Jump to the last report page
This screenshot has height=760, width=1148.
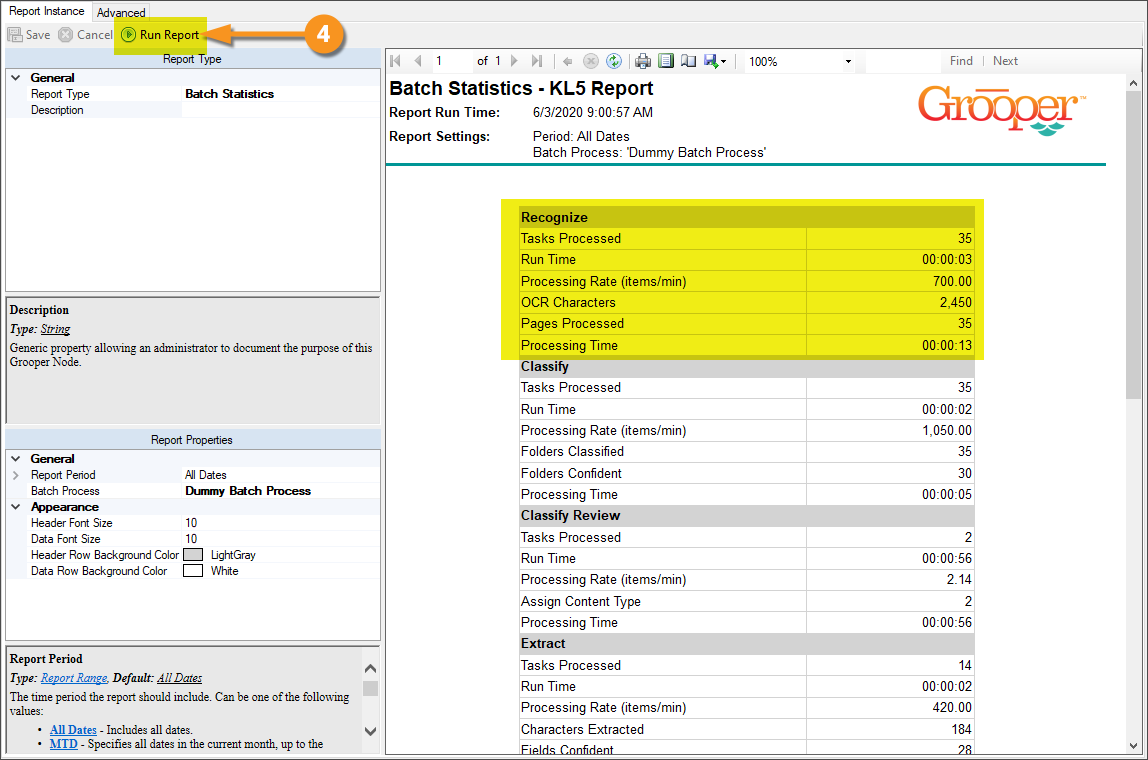pyautogui.click(x=537, y=61)
